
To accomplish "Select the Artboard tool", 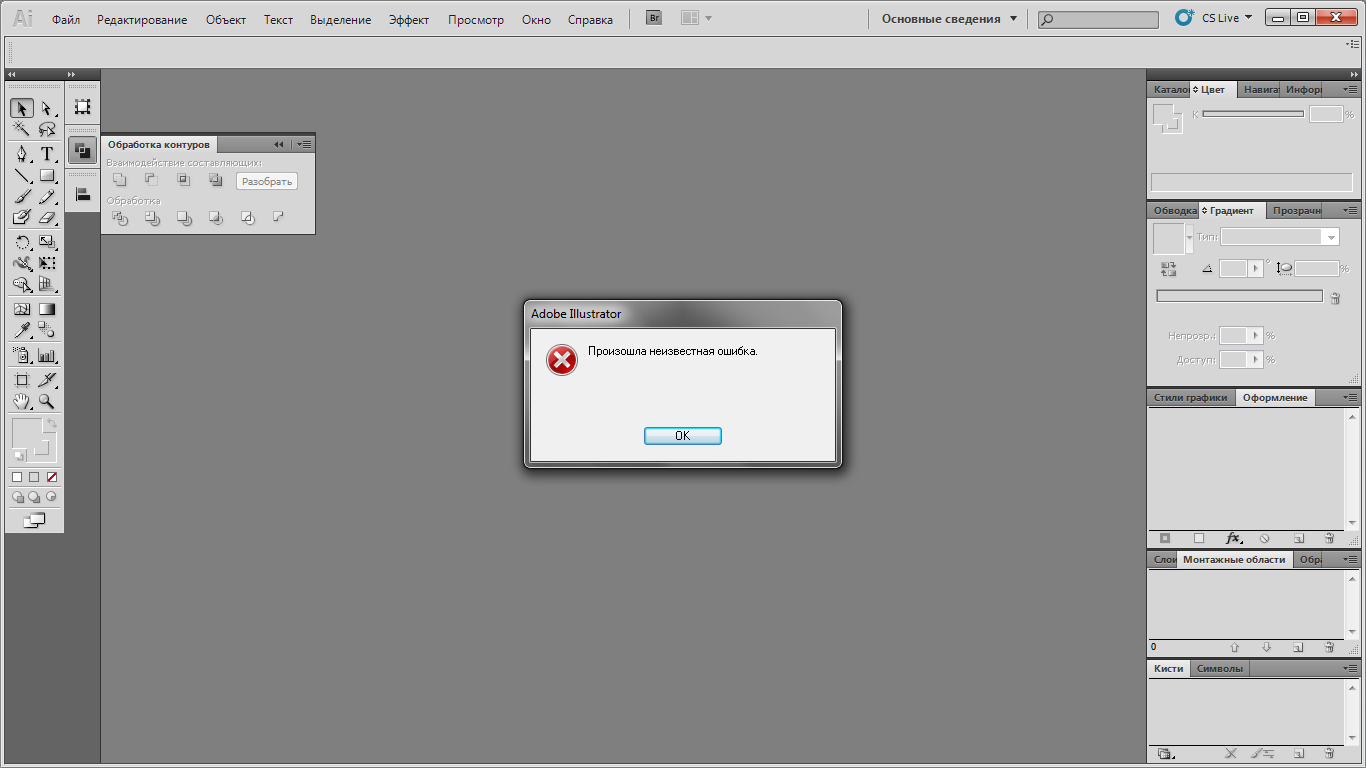I will 22,380.
